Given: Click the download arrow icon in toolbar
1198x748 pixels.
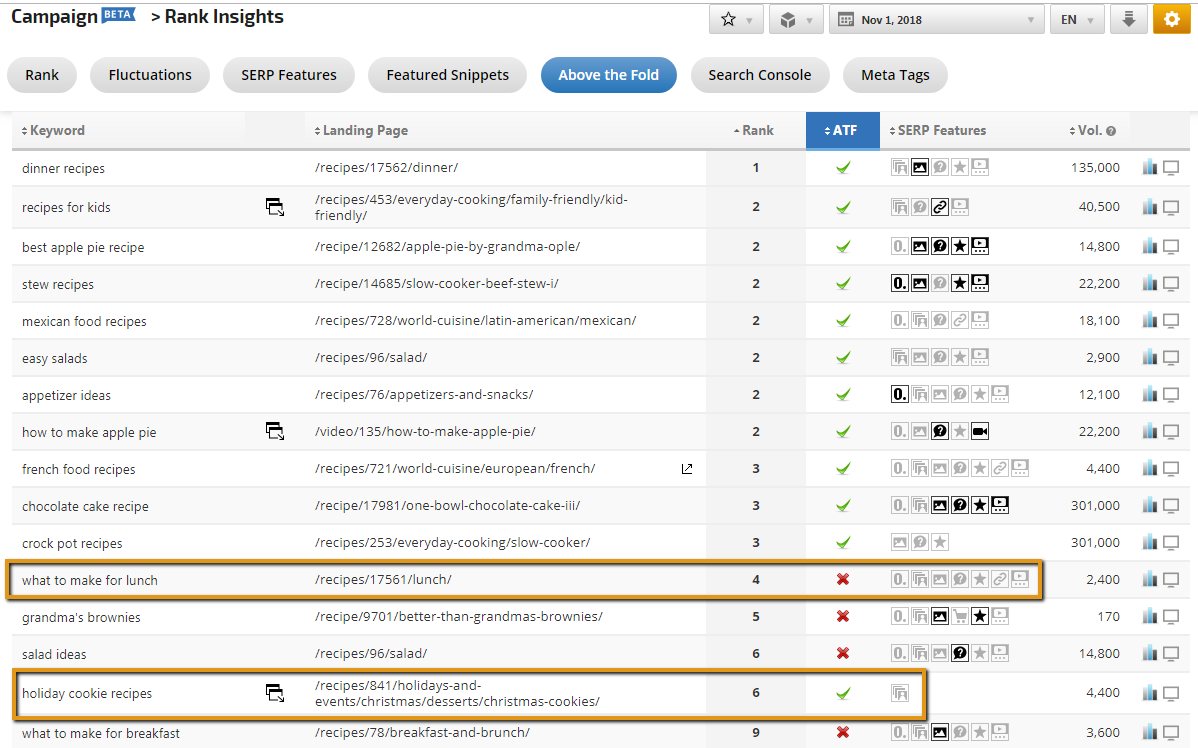Looking at the screenshot, I should 1128,19.
